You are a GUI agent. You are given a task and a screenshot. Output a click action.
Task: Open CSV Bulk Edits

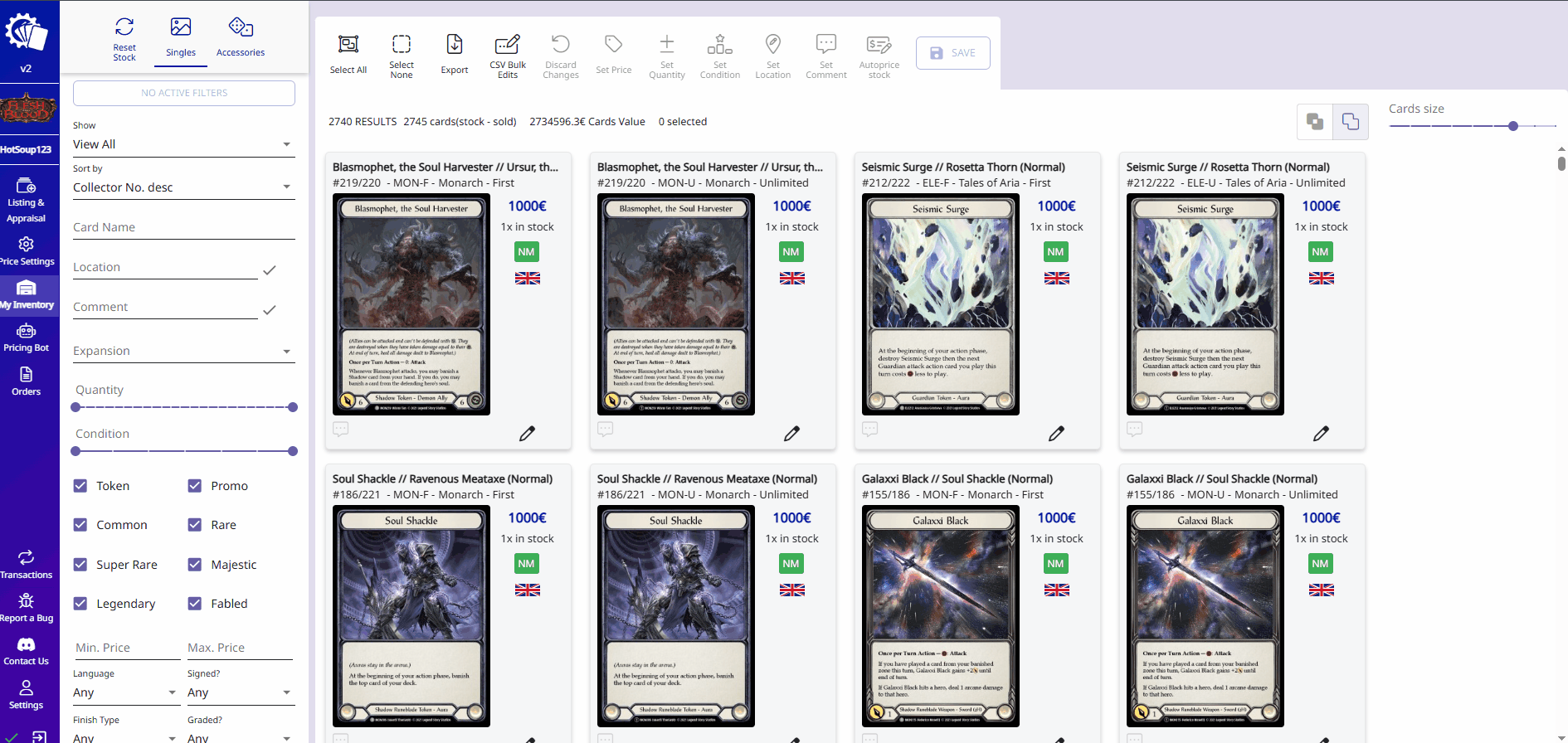coord(508,54)
